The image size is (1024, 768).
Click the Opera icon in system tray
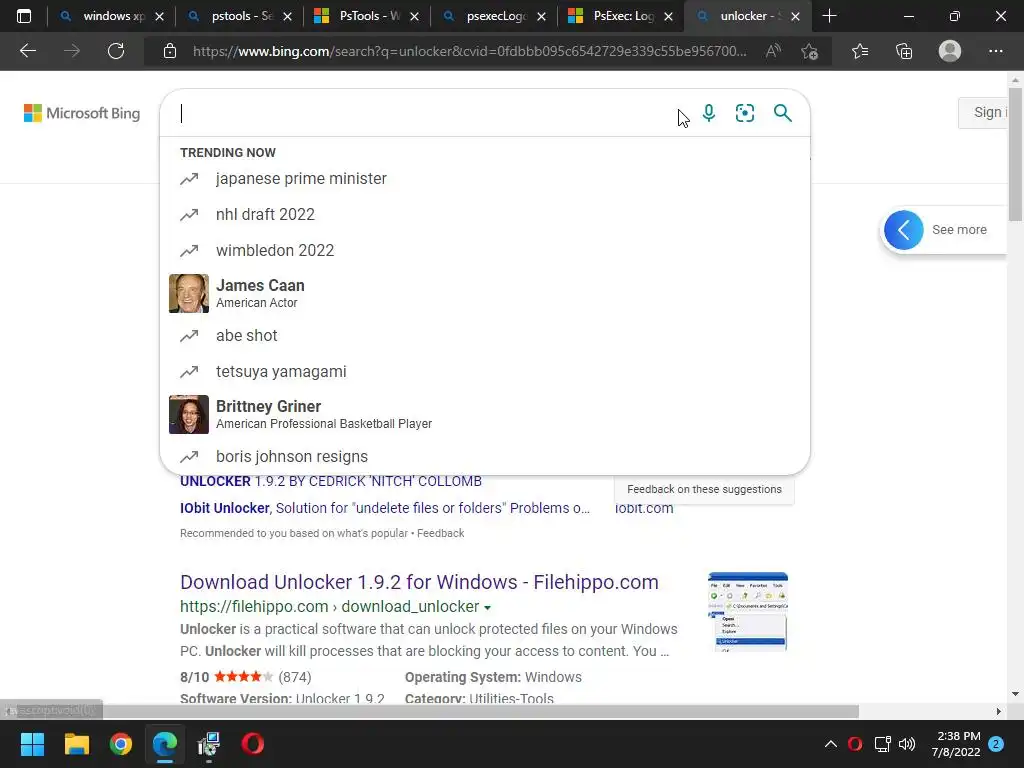coord(855,744)
